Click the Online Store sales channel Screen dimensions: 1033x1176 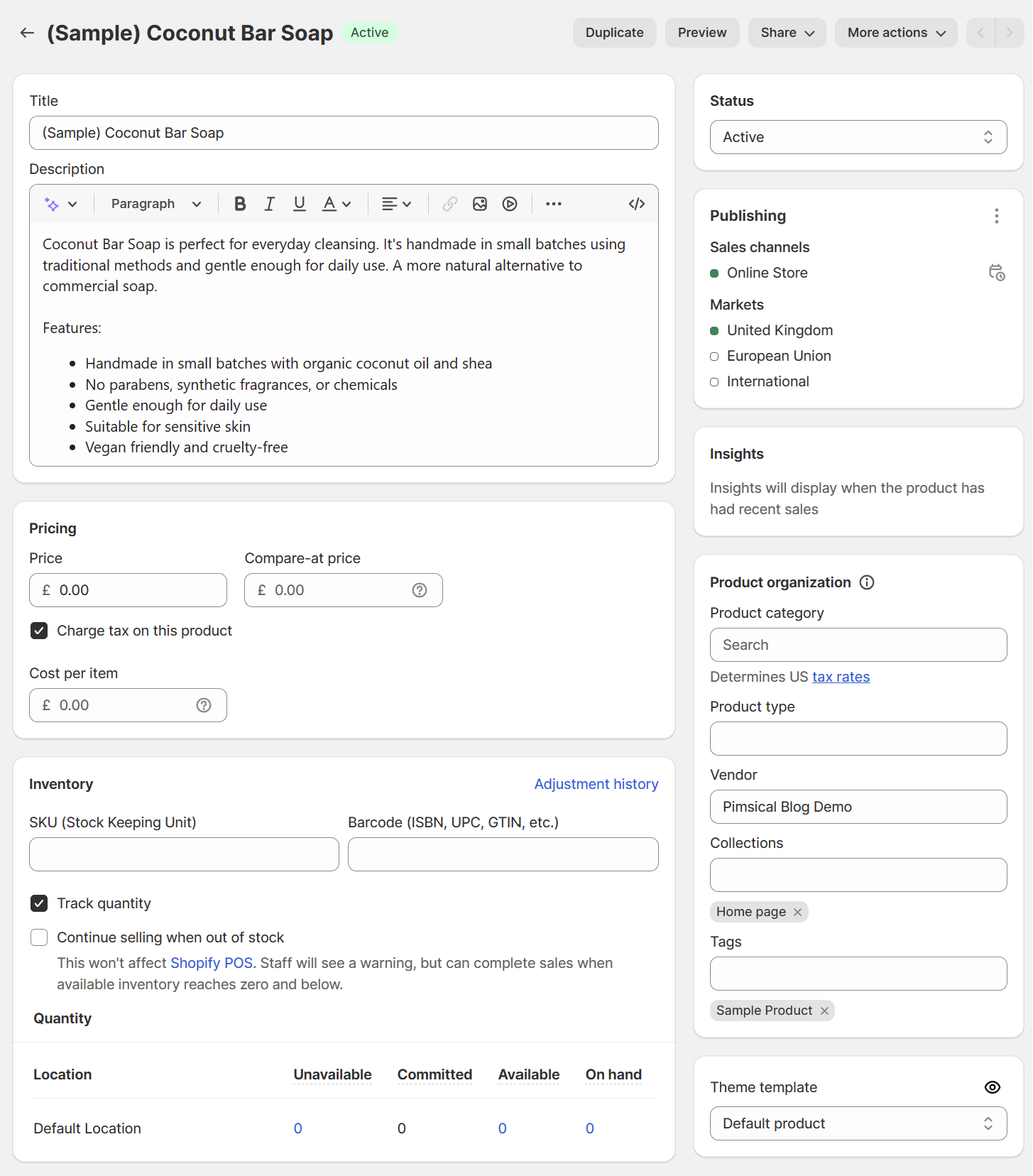coord(767,273)
